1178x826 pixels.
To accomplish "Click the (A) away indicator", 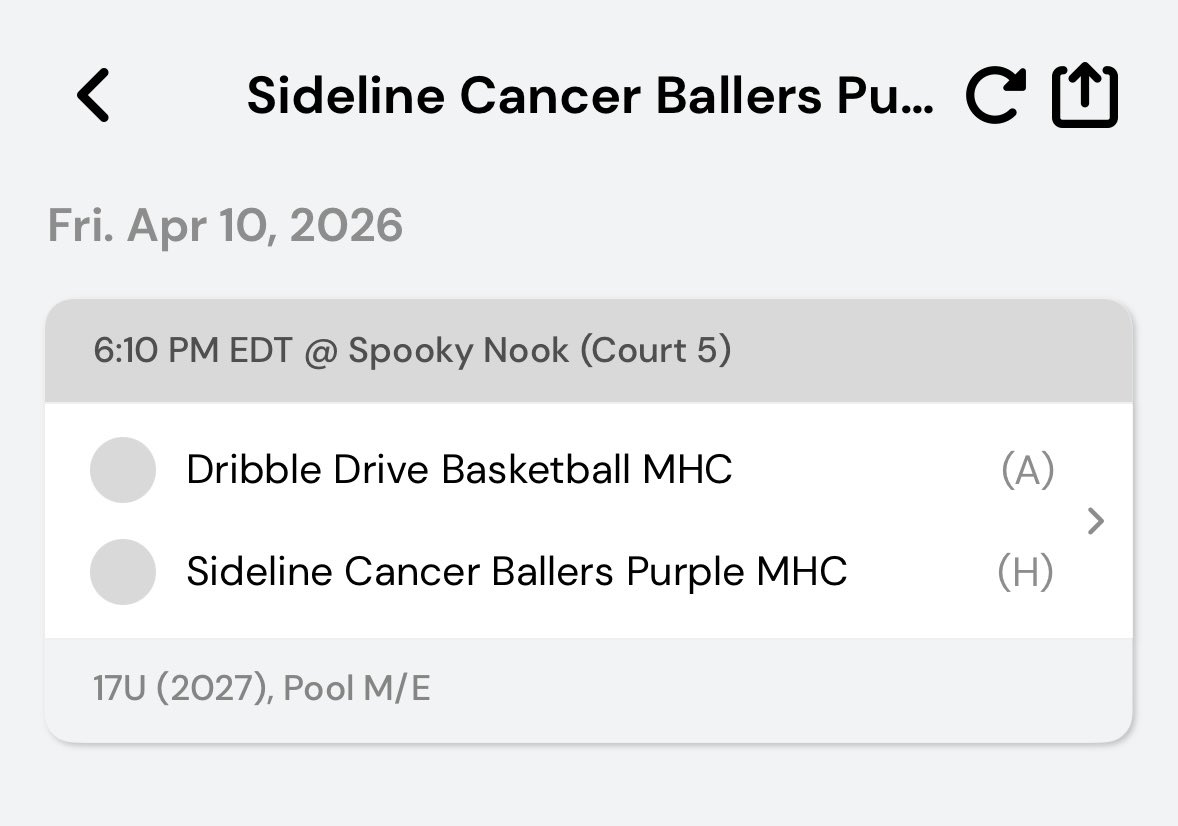I will pos(1028,470).
